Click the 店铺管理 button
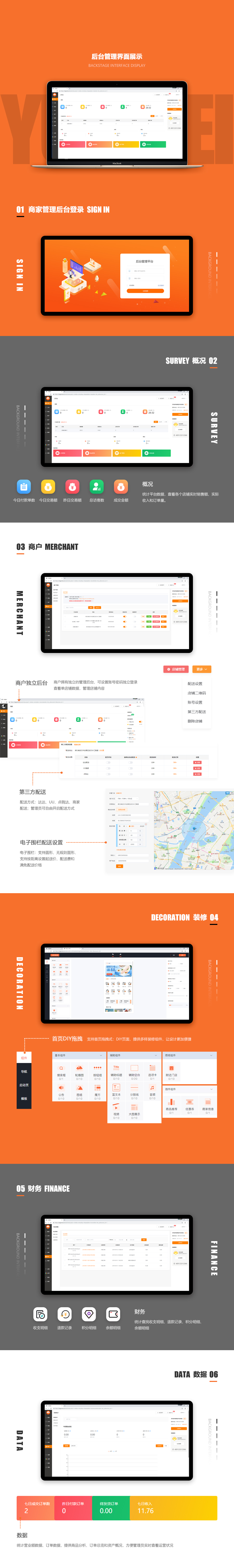 tap(176, 669)
